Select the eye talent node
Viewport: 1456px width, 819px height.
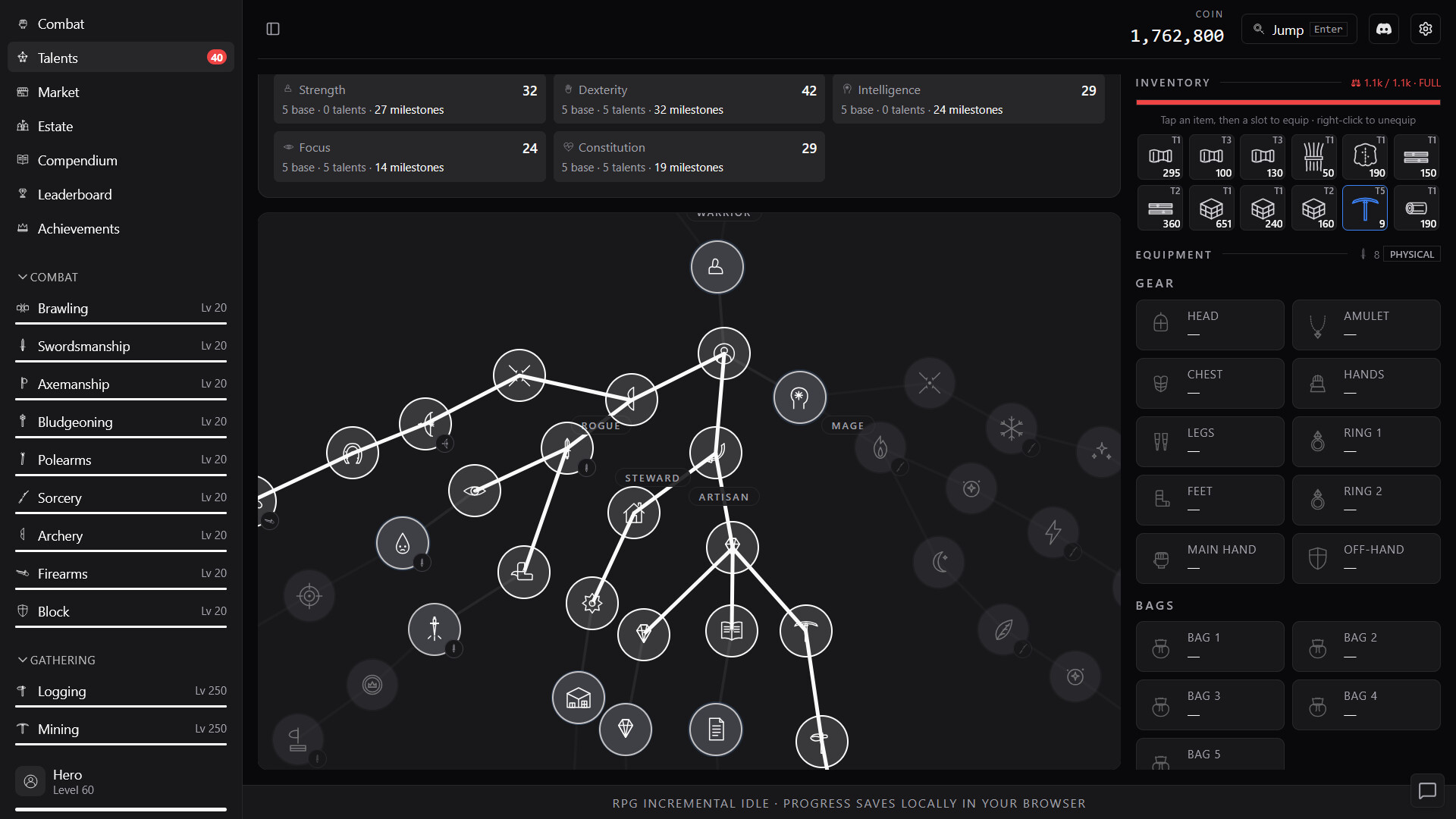475,491
